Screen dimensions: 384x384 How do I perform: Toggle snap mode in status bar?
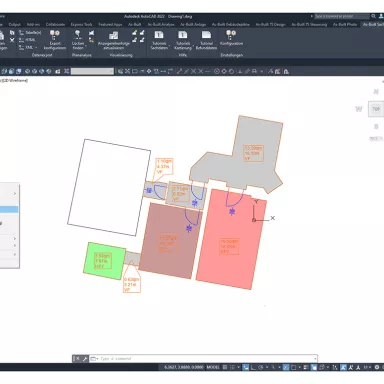click(232, 367)
